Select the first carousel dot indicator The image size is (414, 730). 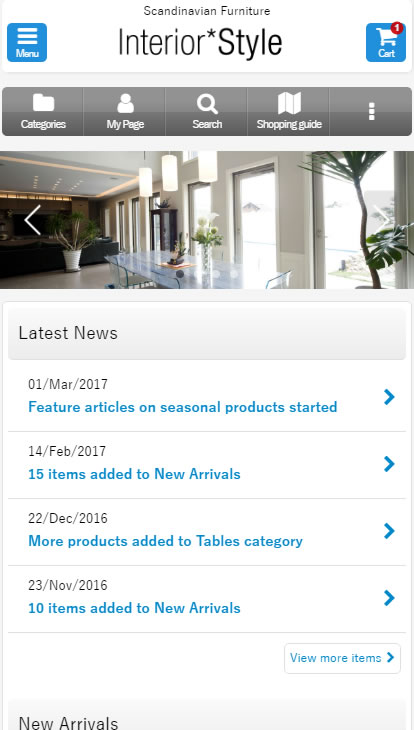(x=180, y=274)
